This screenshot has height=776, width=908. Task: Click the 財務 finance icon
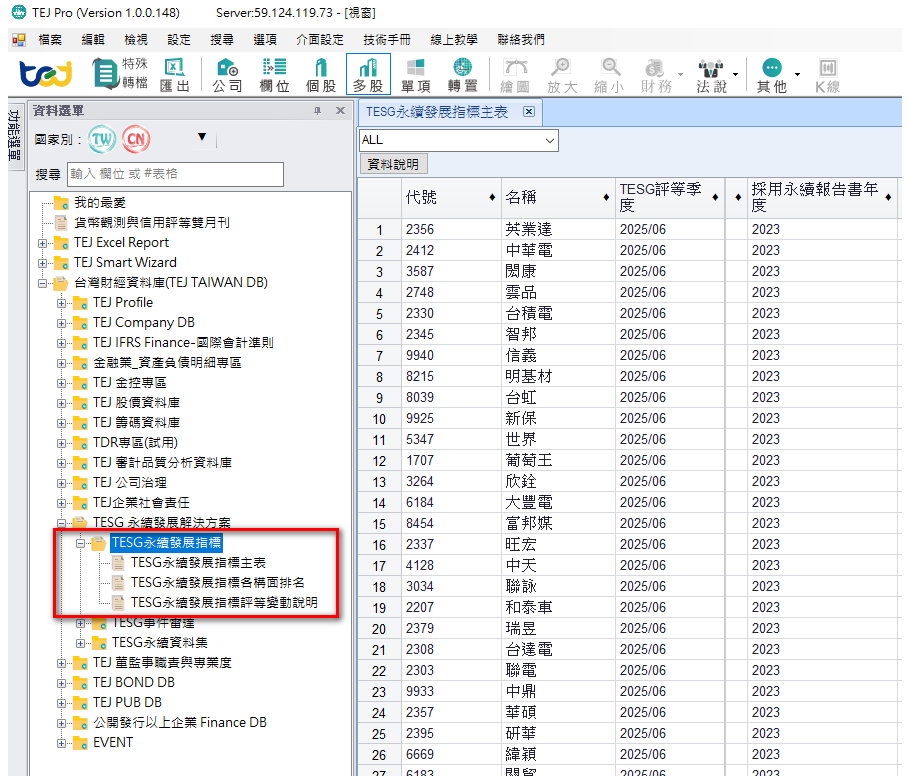click(656, 75)
